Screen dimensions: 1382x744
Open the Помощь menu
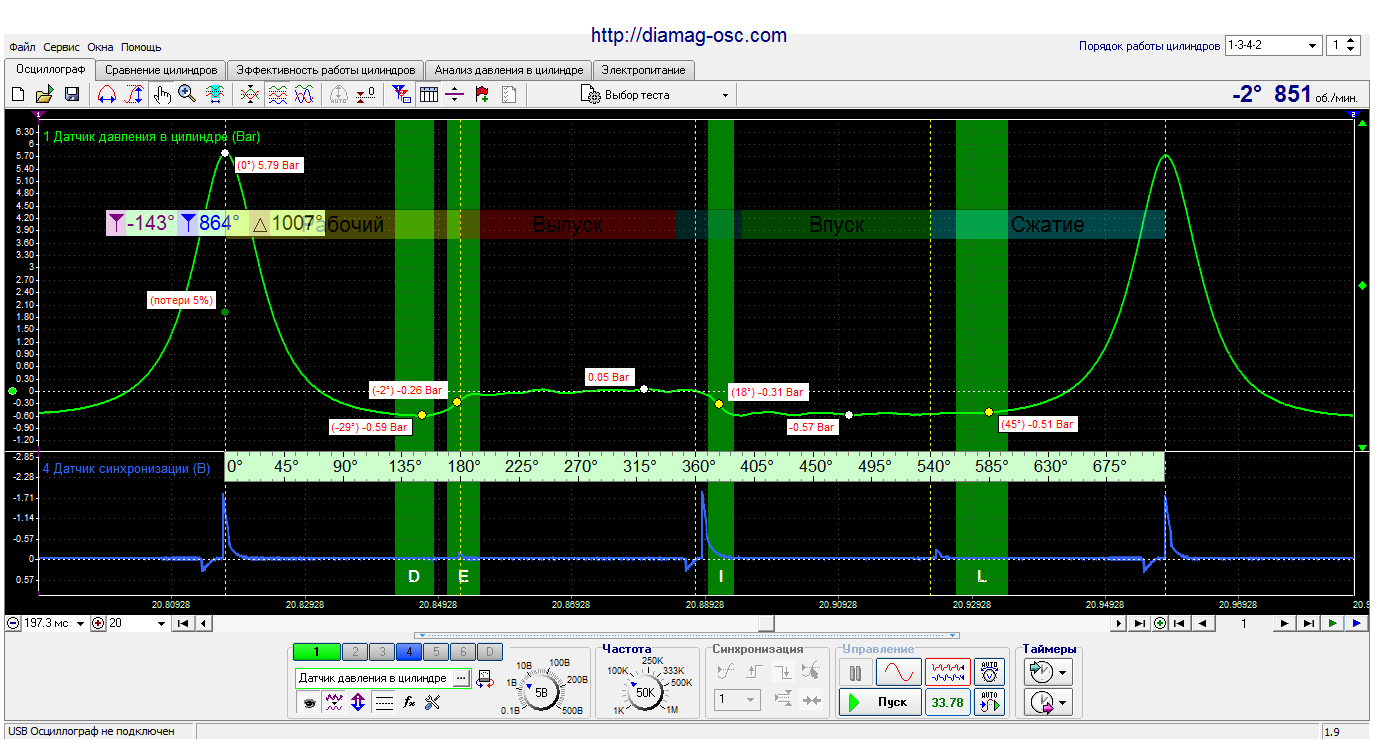pyautogui.click(x=141, y=47)
